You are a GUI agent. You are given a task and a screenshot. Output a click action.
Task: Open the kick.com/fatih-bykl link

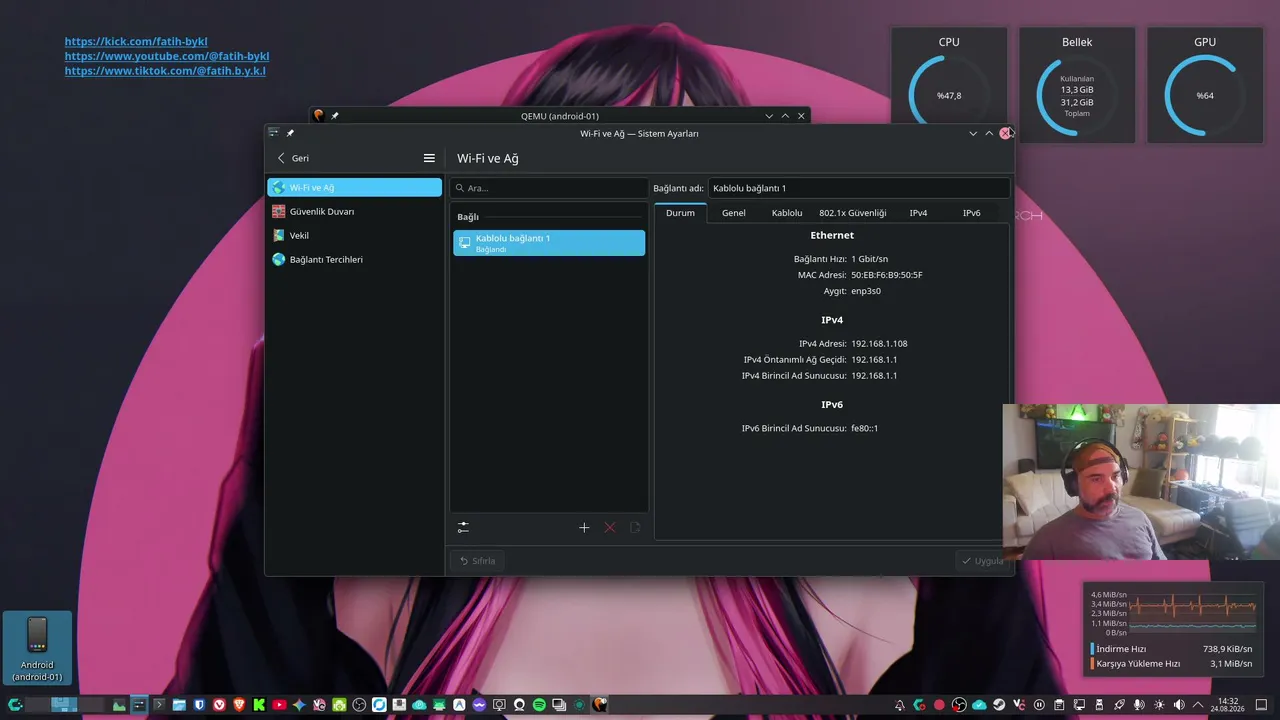pos(136,42)
